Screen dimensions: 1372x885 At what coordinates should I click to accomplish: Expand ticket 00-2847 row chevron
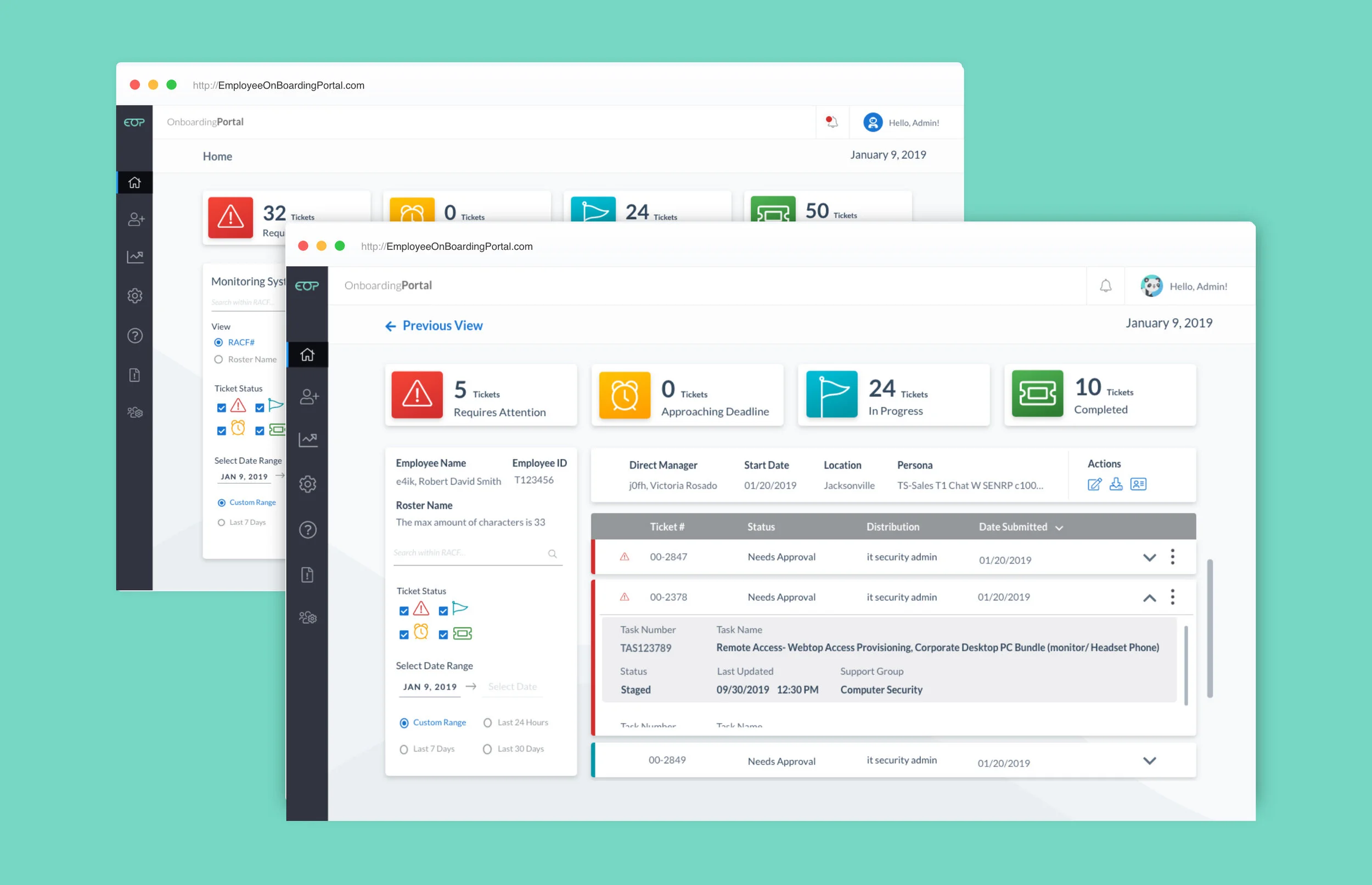(1149, 557)
